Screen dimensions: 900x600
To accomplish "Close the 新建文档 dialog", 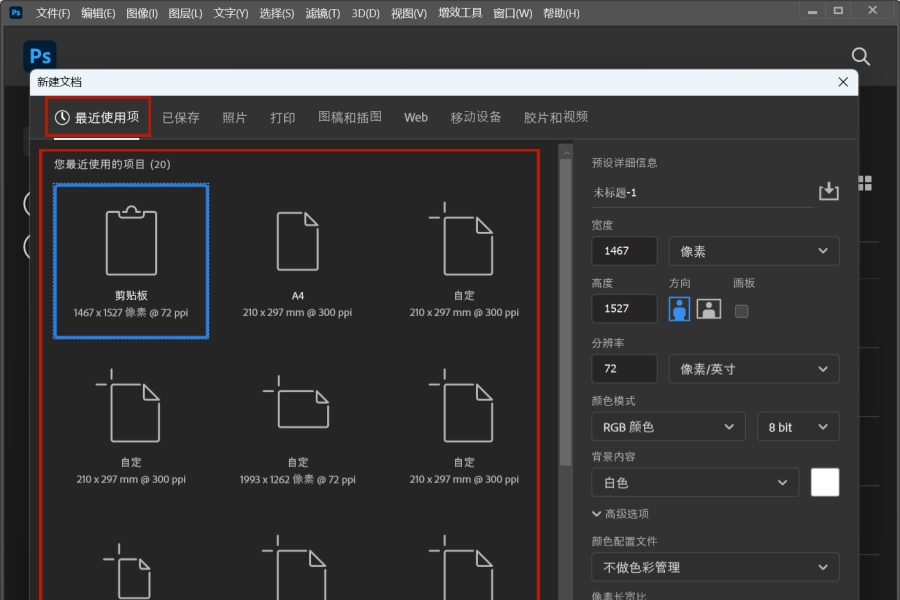I will click(843, 82).
